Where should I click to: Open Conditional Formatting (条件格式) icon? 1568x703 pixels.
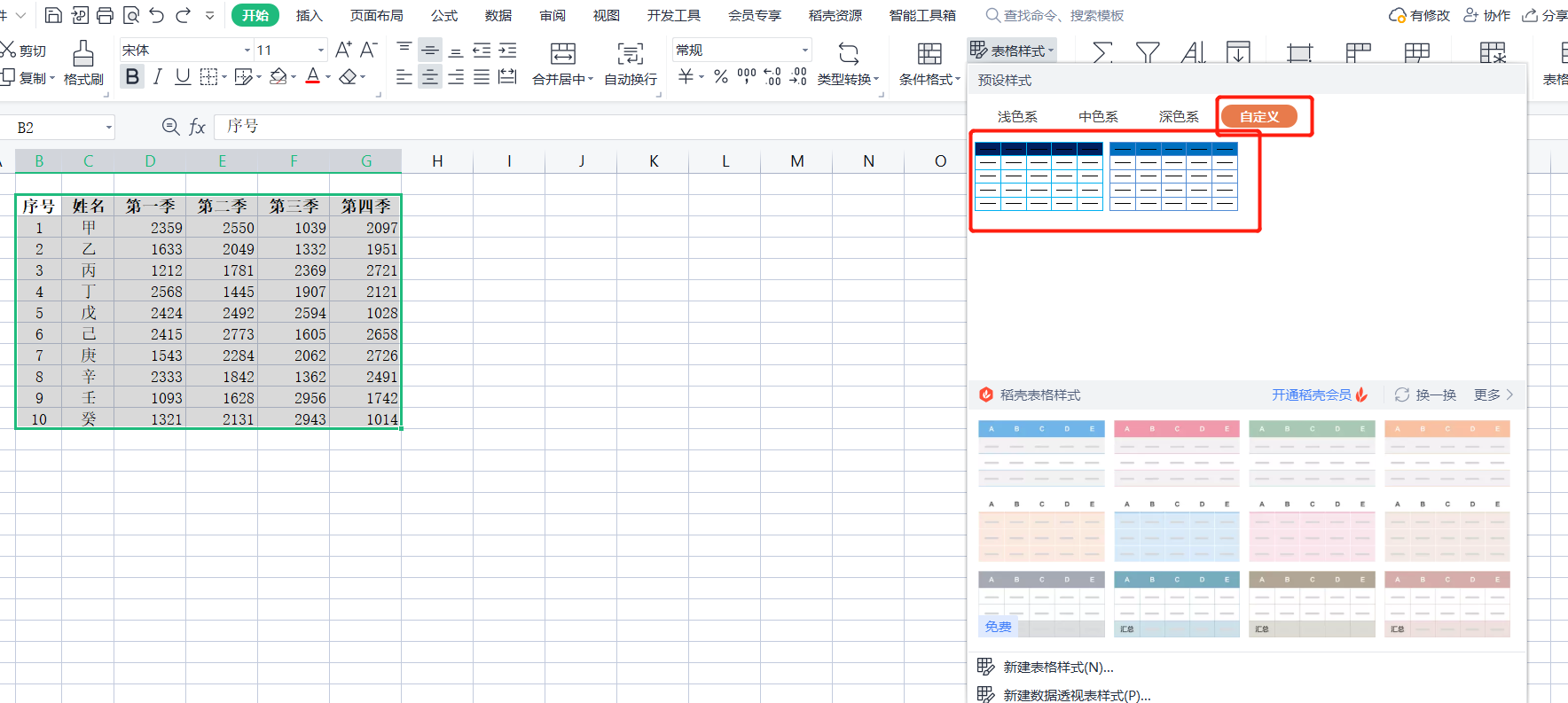point(929,55)
